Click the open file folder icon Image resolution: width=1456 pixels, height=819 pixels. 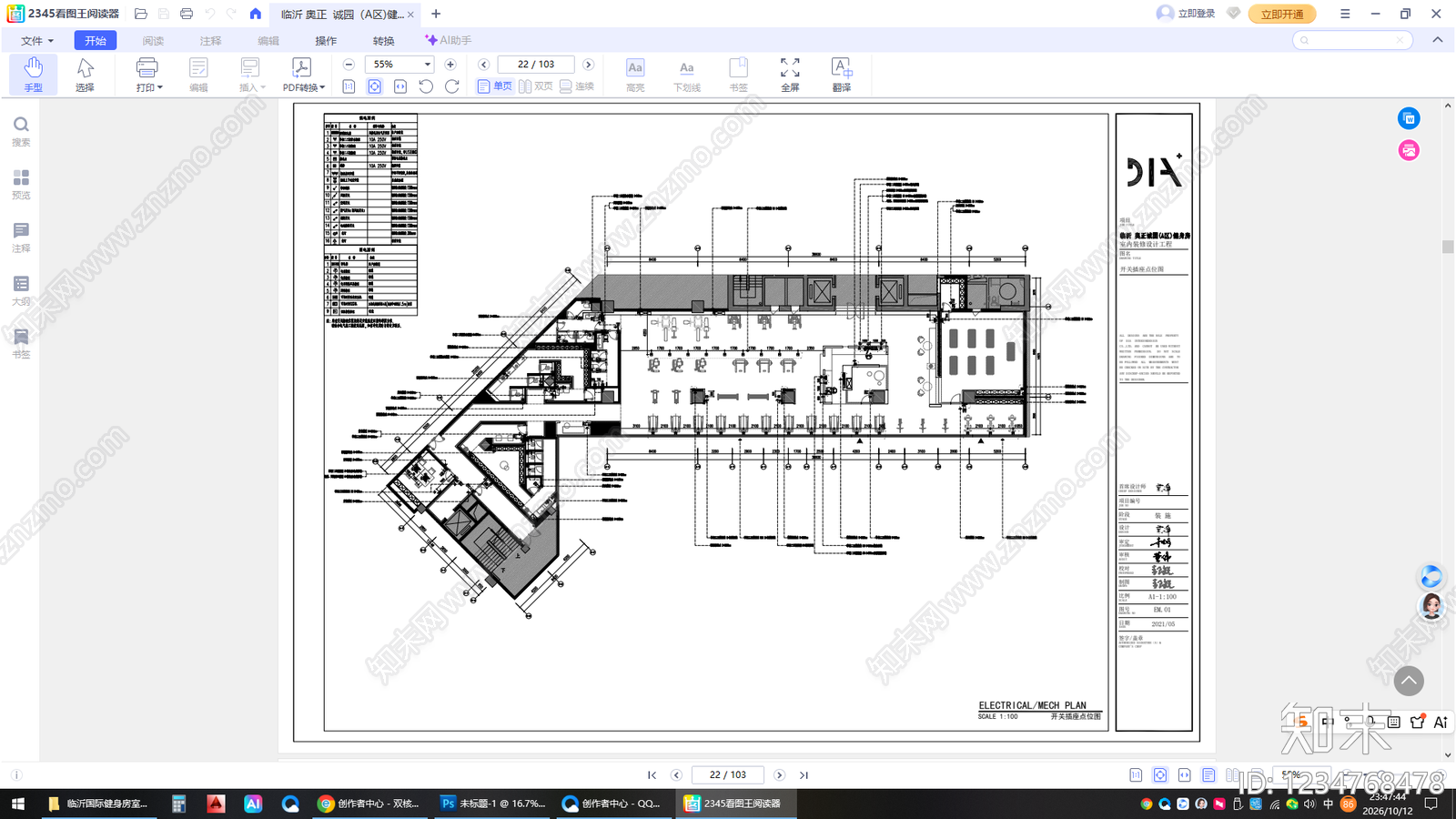pyautogui.click(x=141, y=14)
